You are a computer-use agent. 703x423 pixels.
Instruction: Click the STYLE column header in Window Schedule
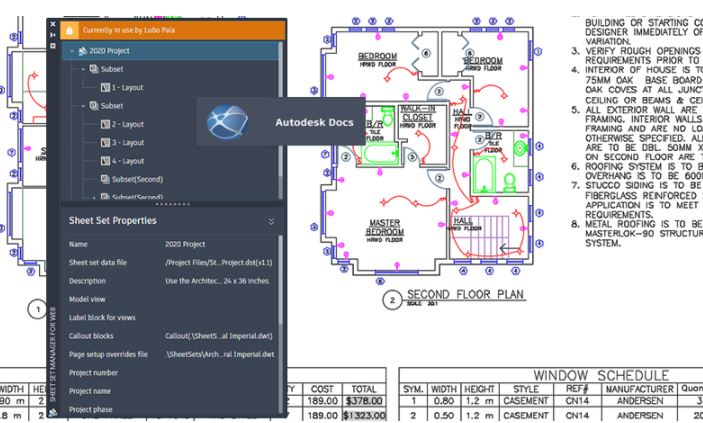tap(526, 389)
